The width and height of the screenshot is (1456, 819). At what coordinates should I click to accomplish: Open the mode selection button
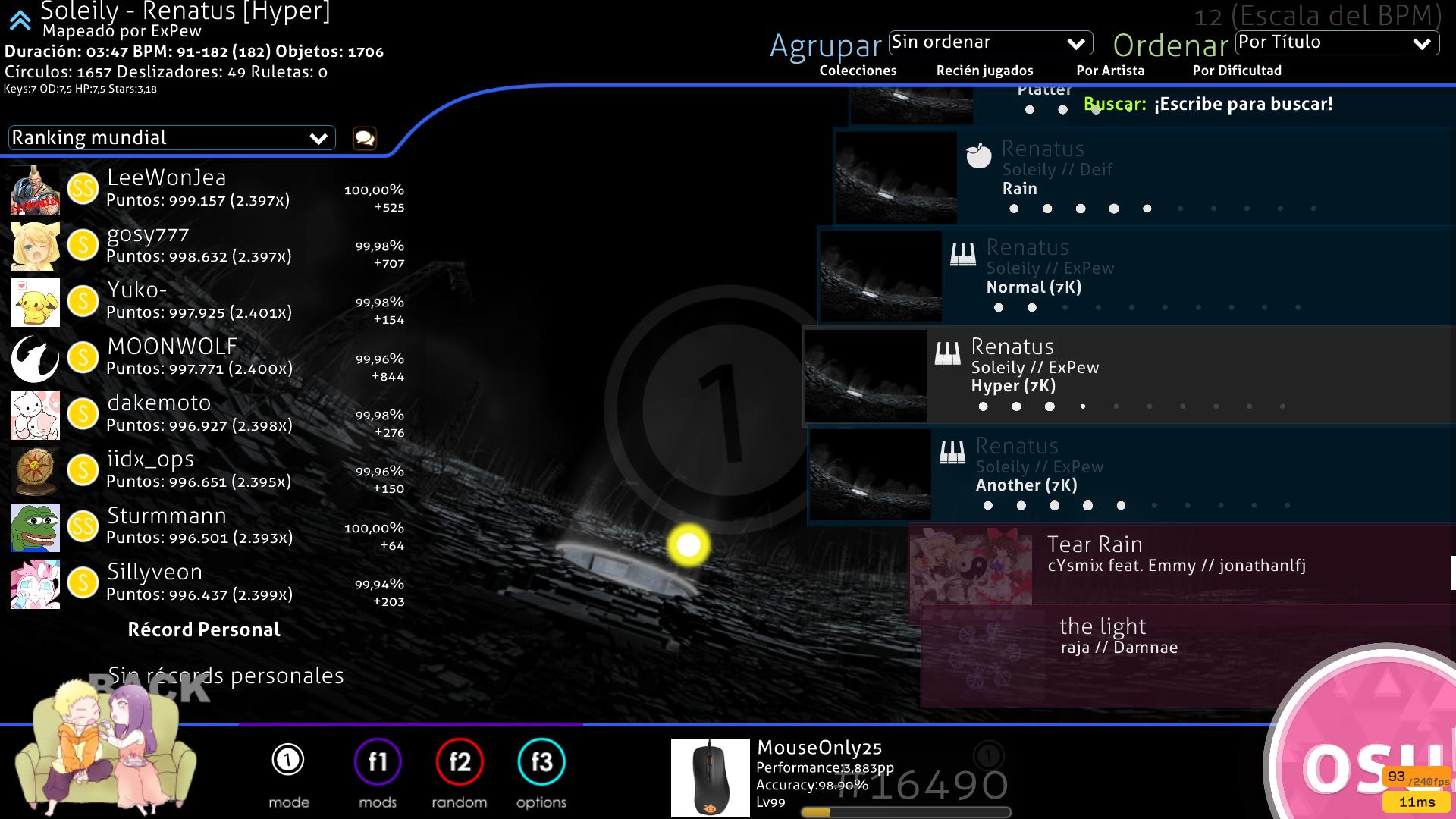coord(288,761)
